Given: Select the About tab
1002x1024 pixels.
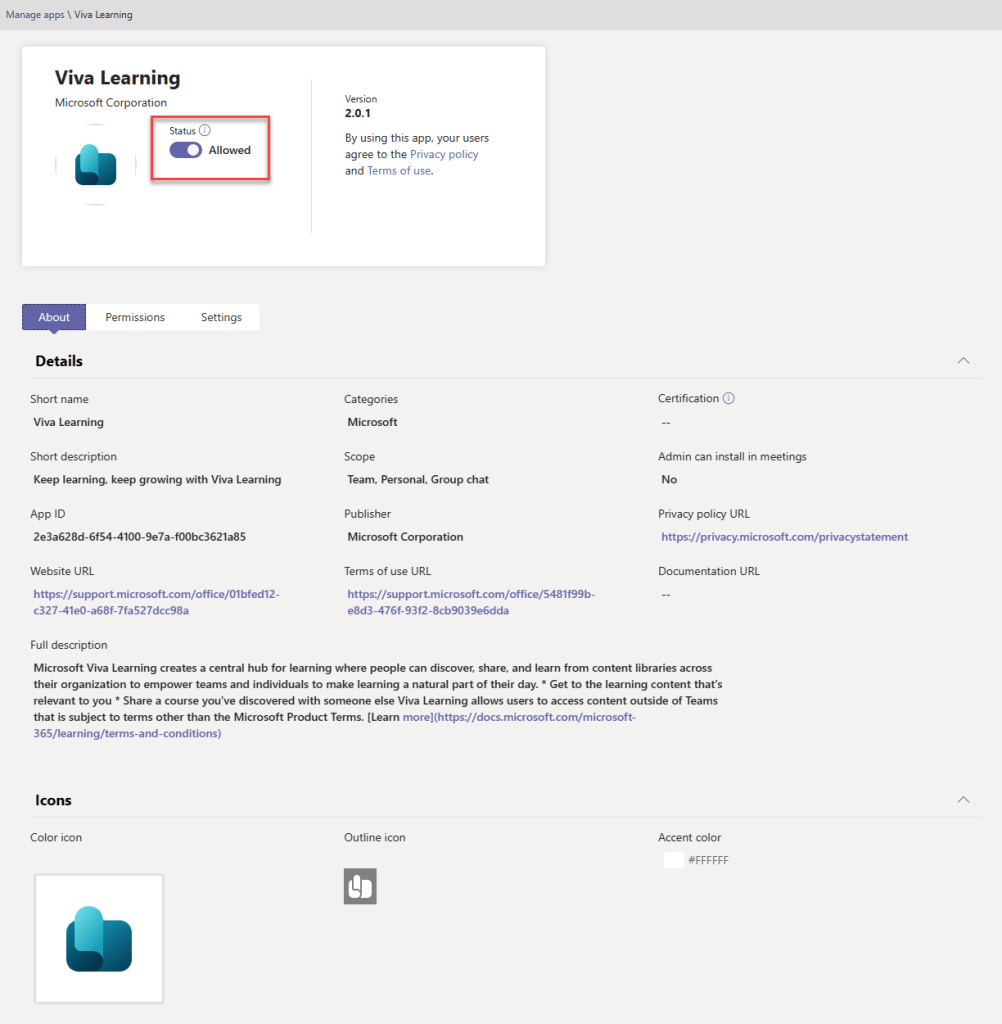Looking at the screenshot, I should [54, 317].
